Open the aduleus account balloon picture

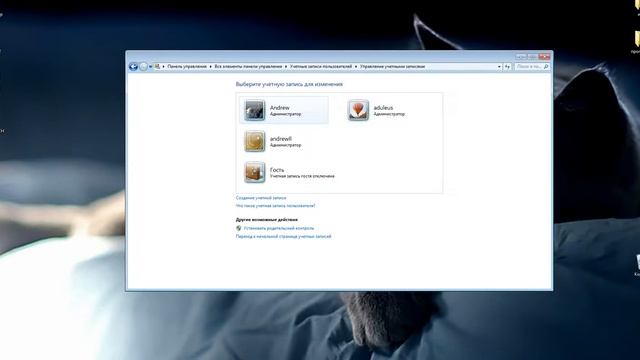[x=358, y=110]
